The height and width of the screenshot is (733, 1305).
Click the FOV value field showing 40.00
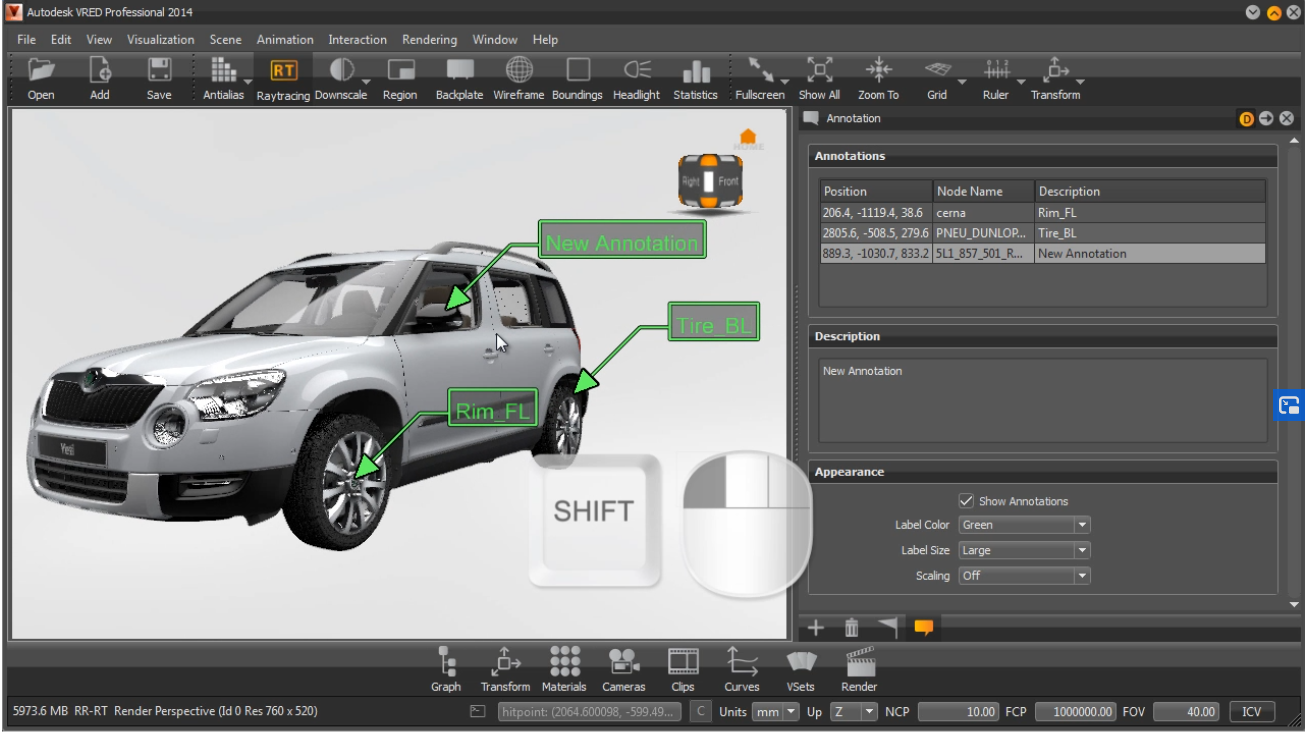1188,712
